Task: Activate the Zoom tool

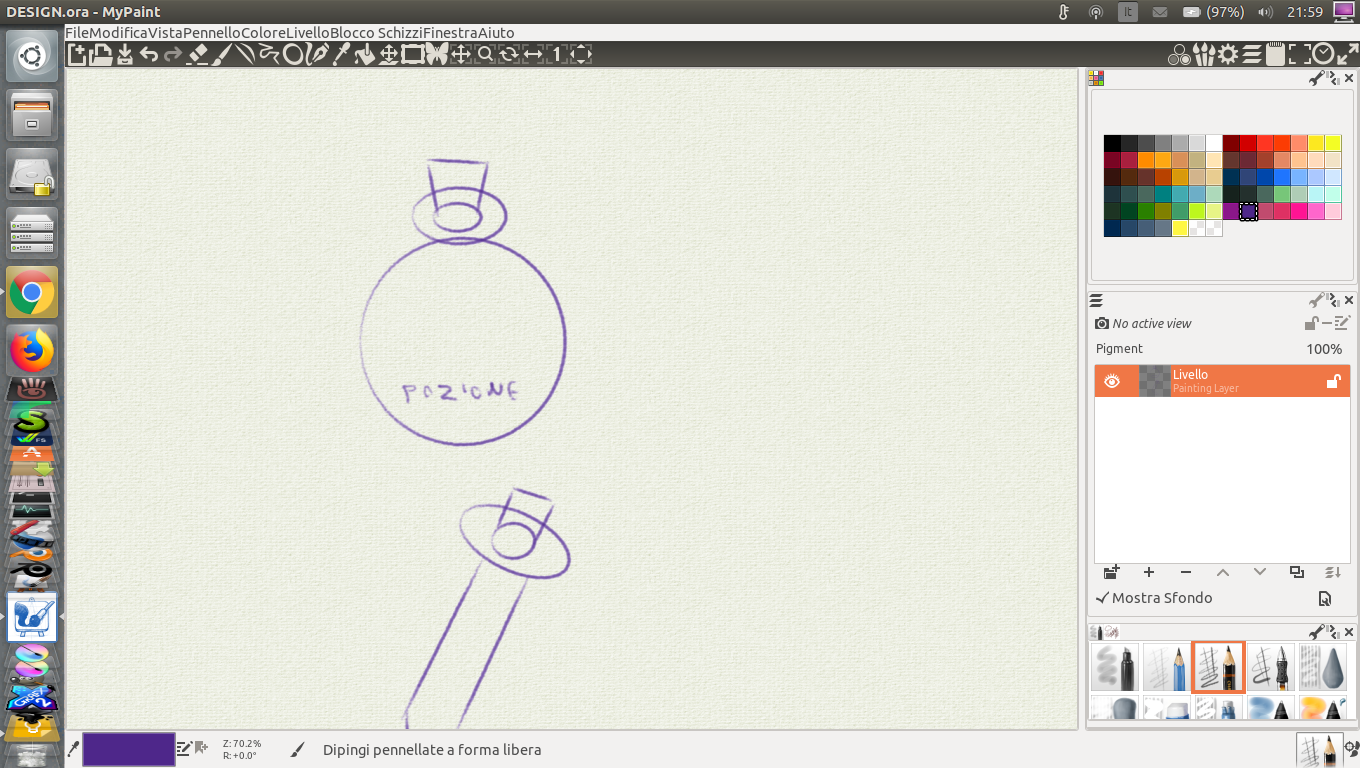Action: click(x=485, y=55)
